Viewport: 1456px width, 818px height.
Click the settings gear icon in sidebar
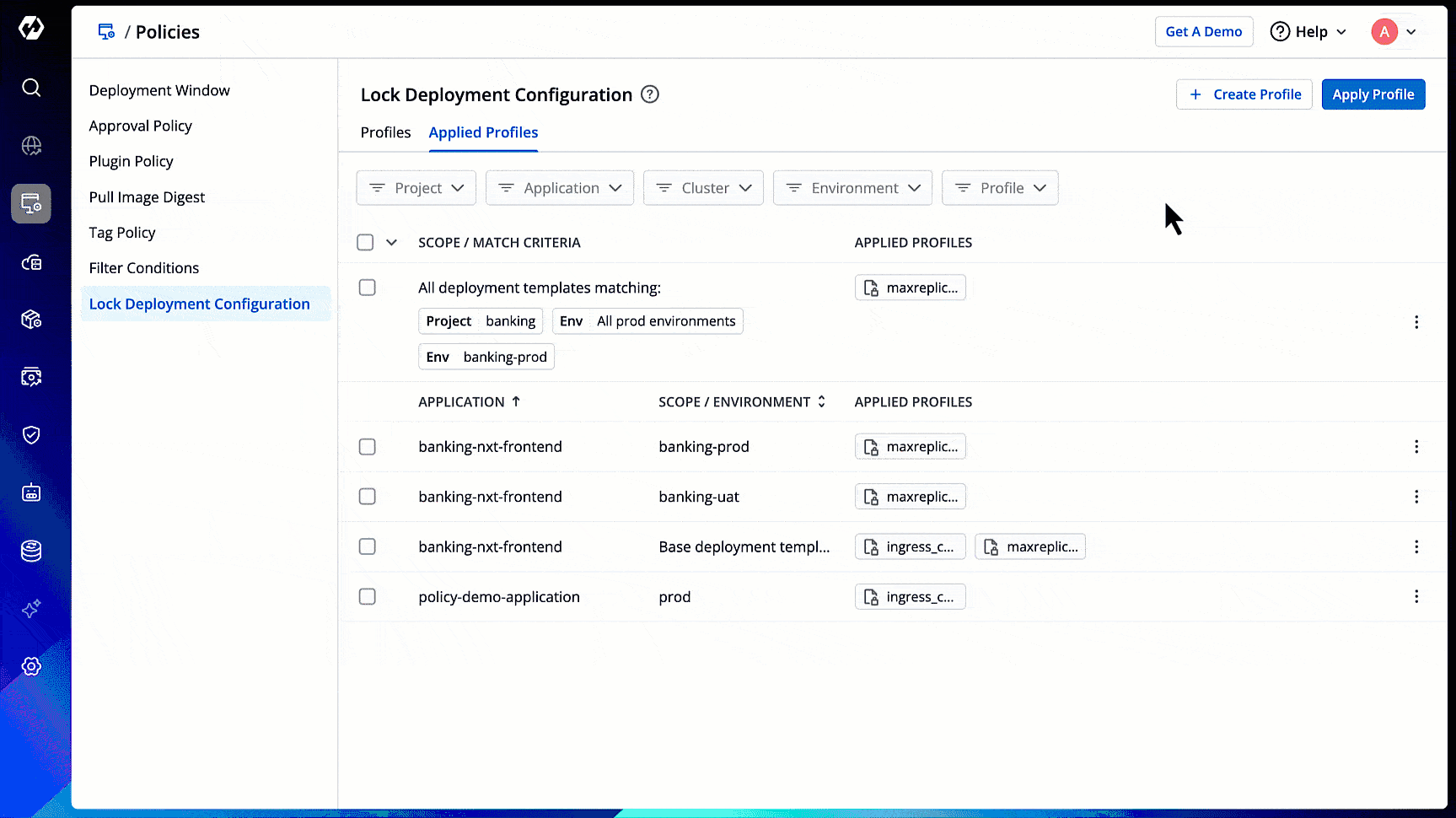31,666
